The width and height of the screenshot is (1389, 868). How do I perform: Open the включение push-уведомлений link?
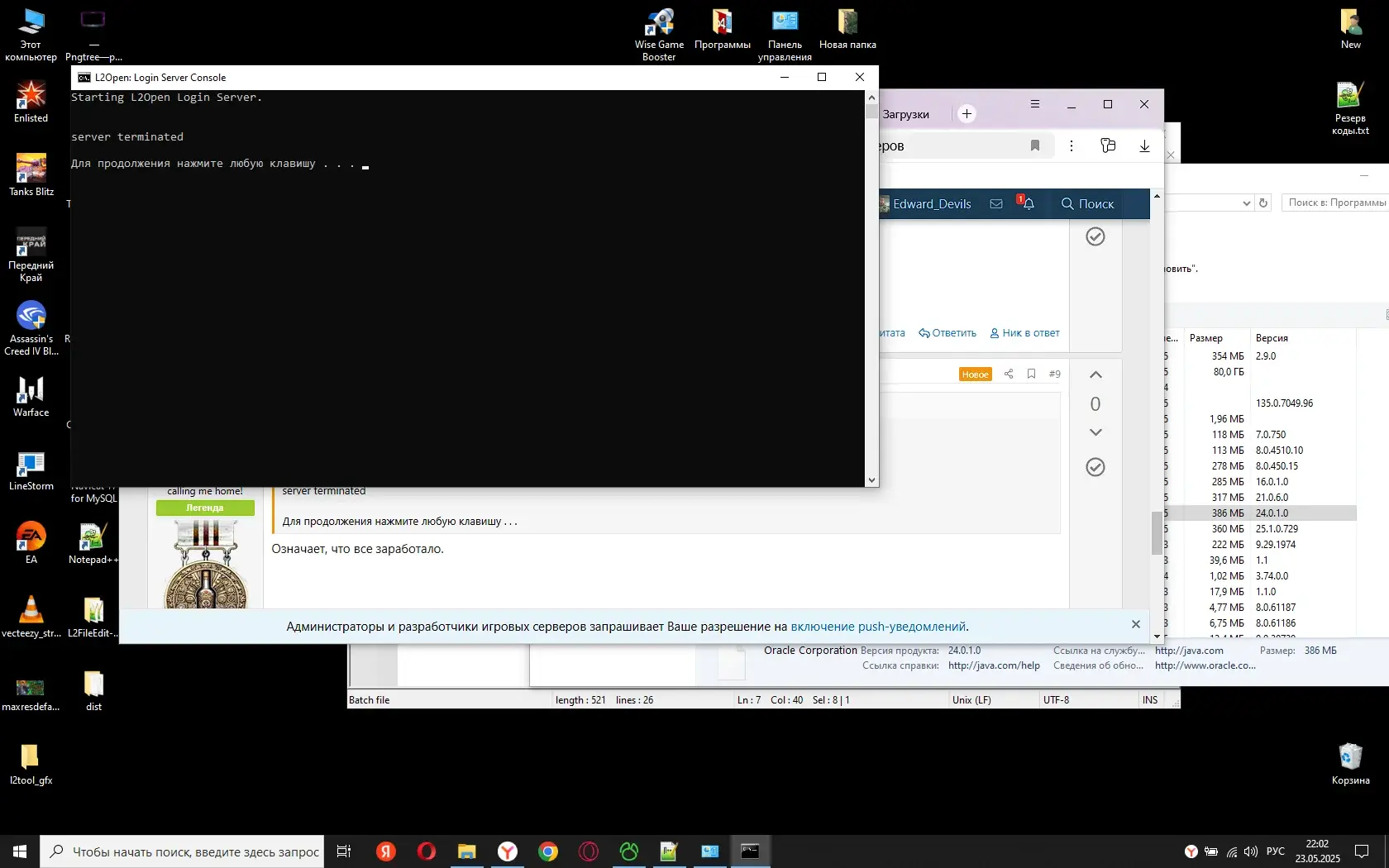click(878, 627)
